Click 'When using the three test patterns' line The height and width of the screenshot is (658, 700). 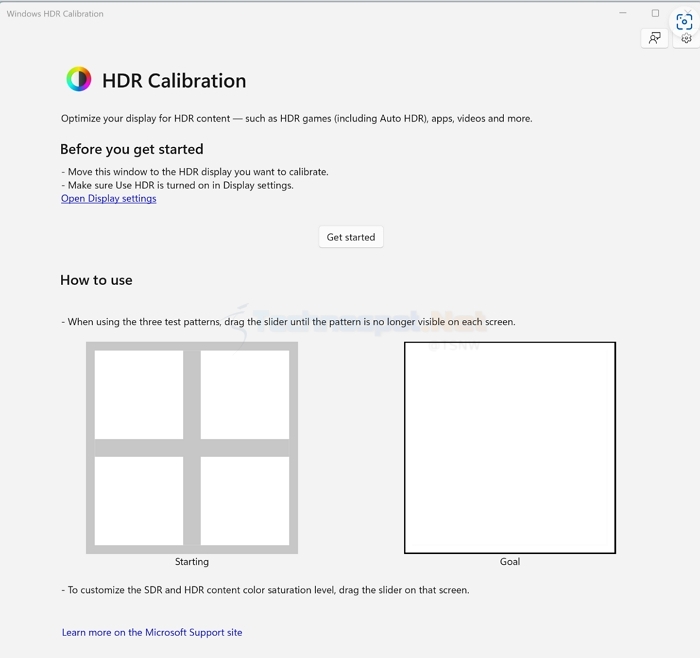pyautogui.click(x=288, y=322)
